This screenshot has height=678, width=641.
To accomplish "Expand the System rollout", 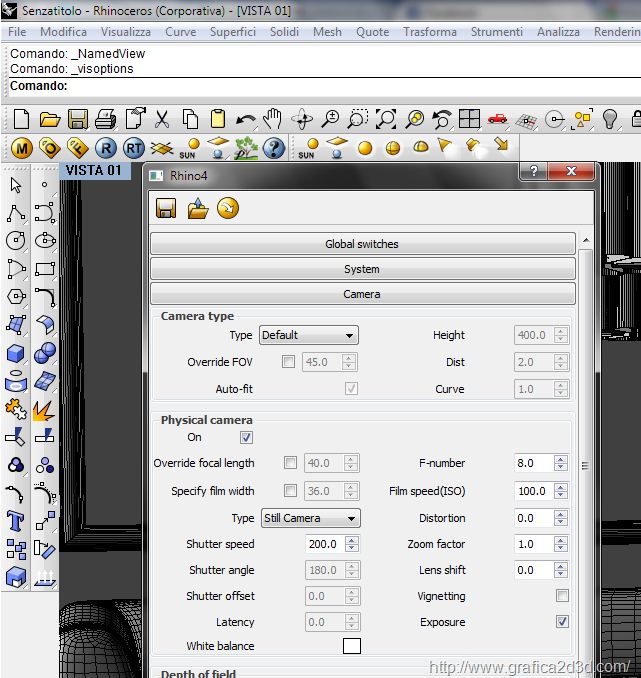I will 362,269.
